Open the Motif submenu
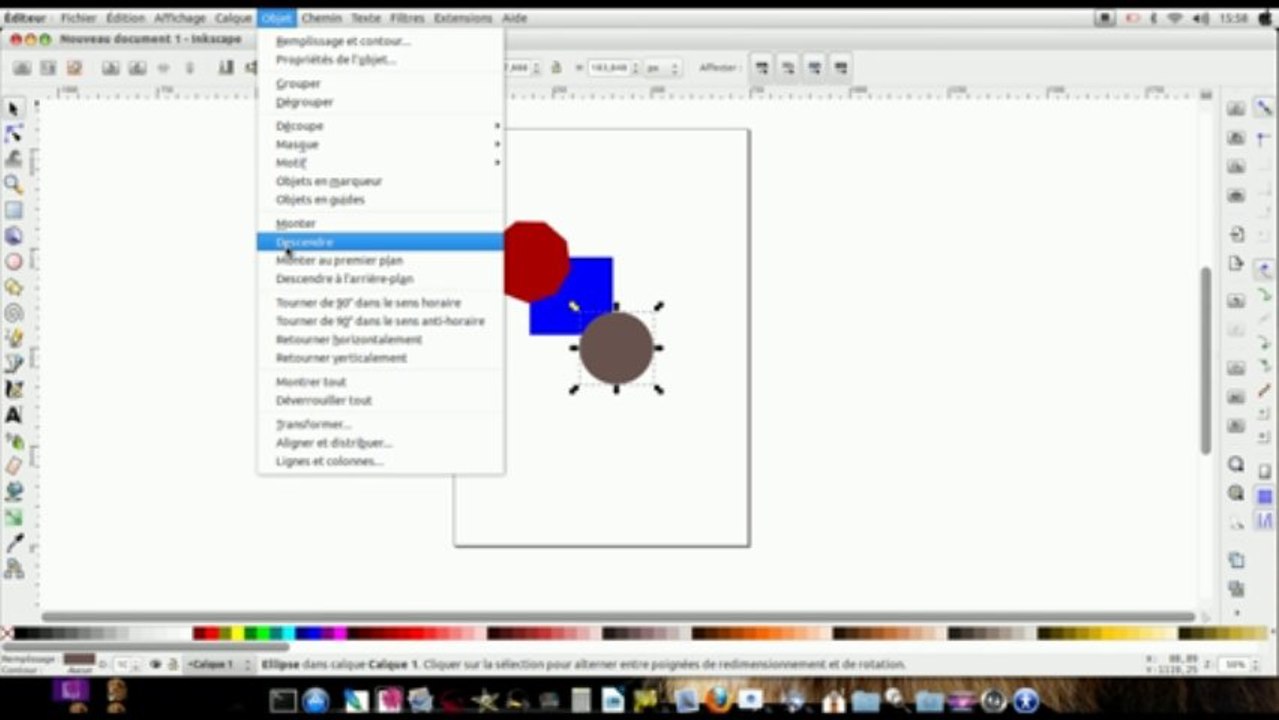1279x720 pixels. click(x=380, y=162)
